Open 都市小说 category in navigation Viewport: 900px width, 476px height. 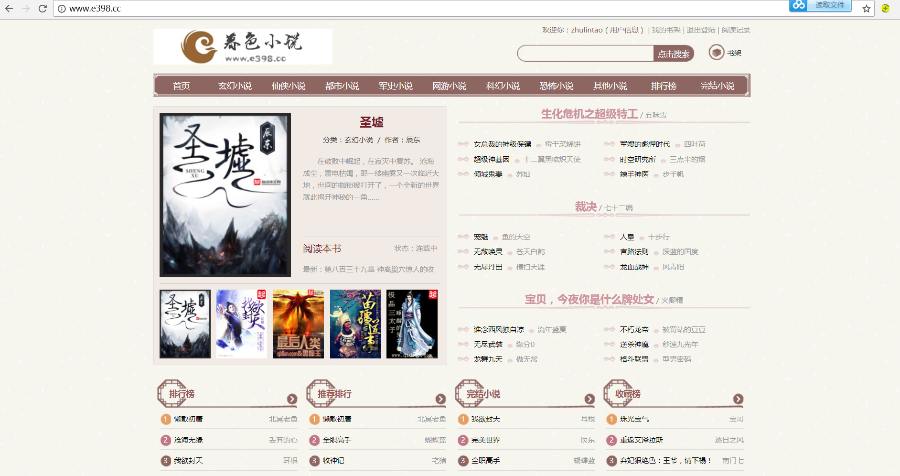(342, 86)
